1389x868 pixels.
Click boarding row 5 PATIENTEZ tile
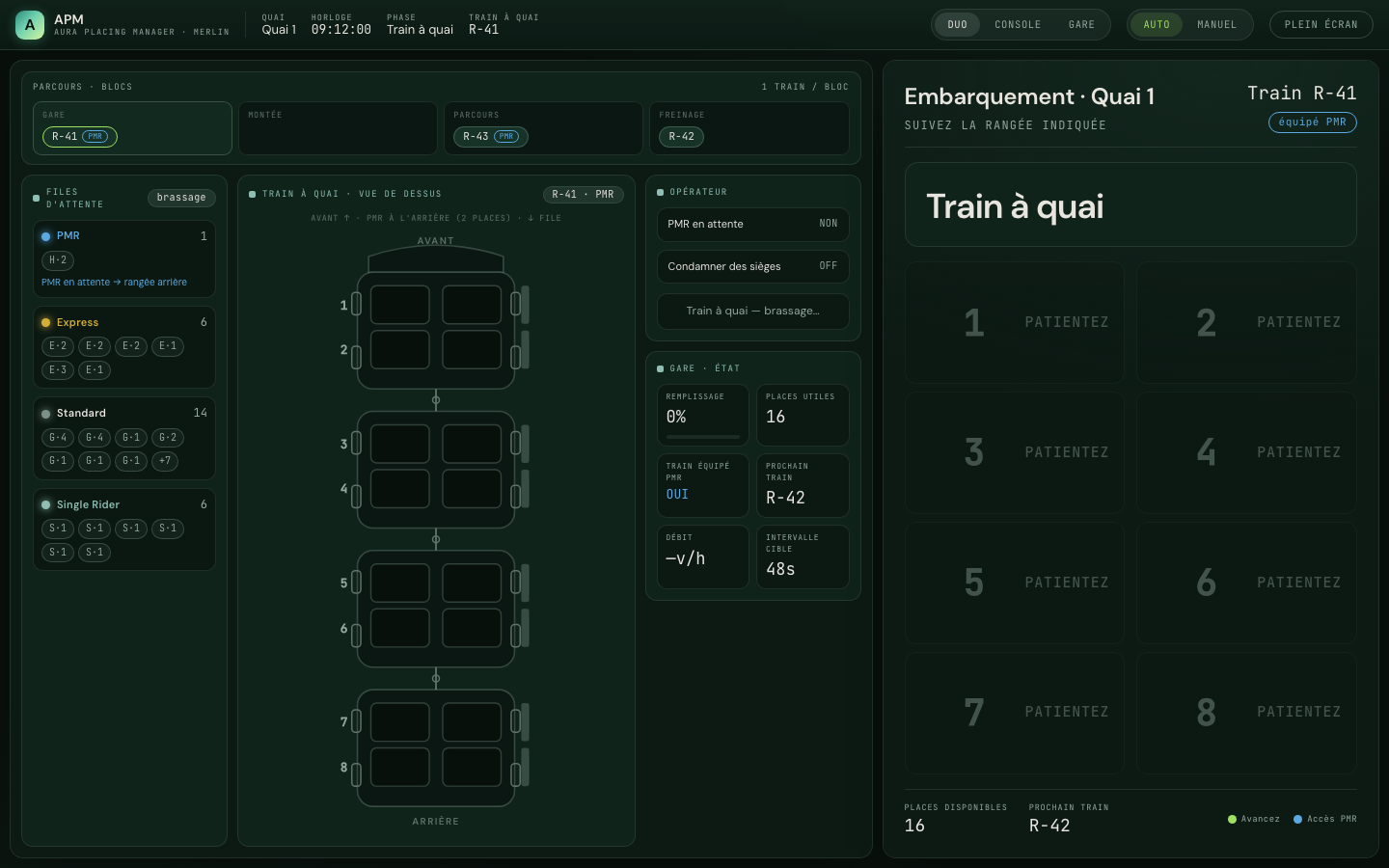pos(1015,583)
